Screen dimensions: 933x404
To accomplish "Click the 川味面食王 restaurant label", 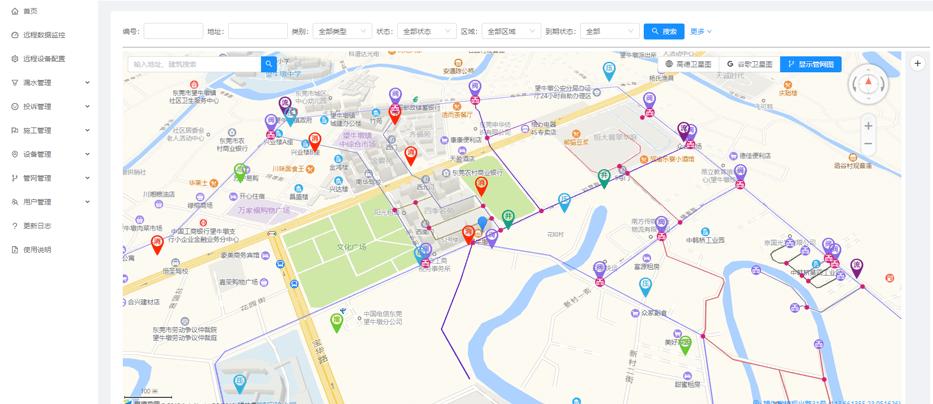I will tap(289, 169).
